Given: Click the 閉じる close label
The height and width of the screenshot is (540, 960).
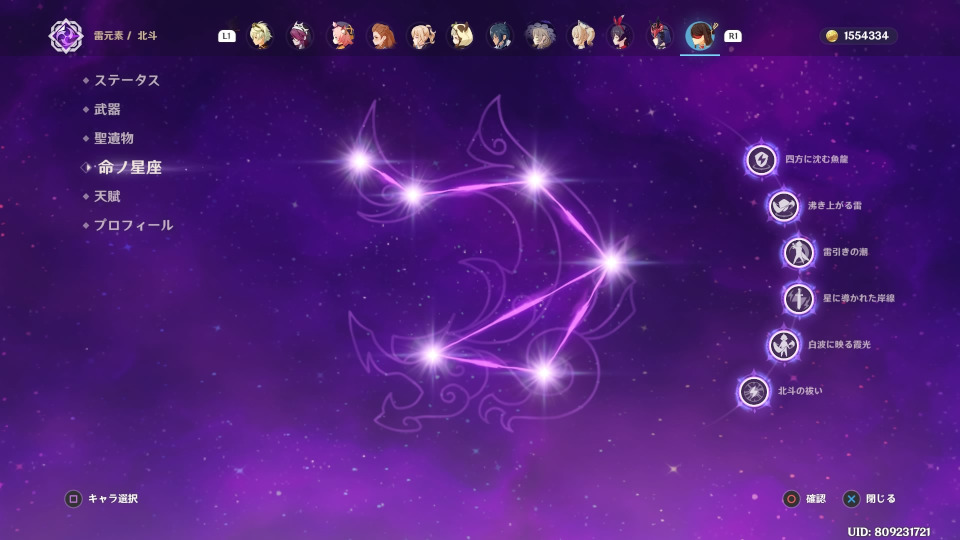Looking at the screenshot, I should pos(881,499).
